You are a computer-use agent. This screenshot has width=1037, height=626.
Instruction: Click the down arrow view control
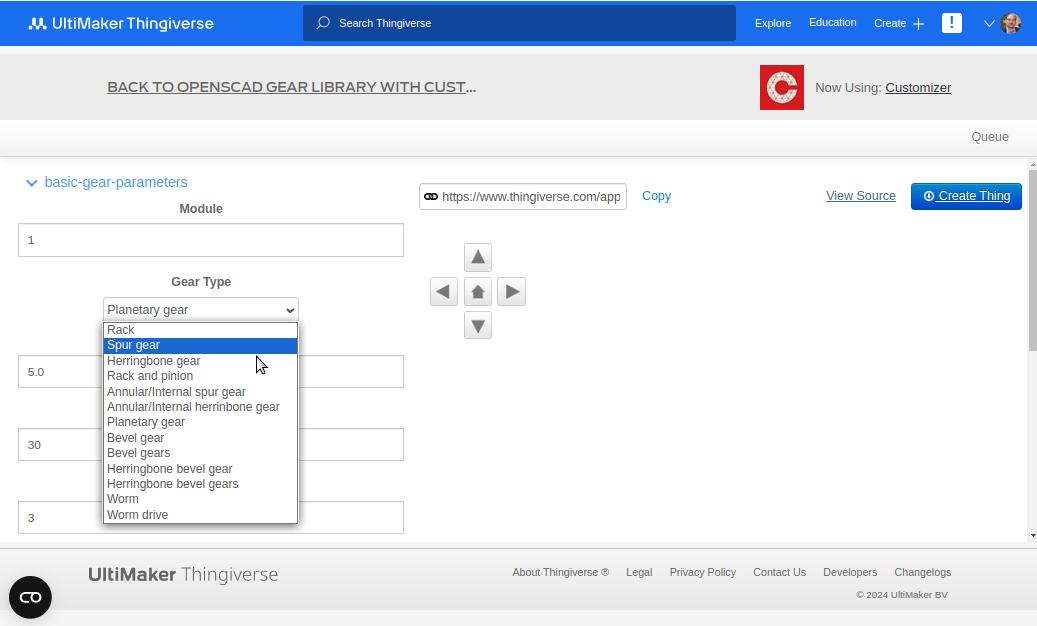click(x=477, y=325)
